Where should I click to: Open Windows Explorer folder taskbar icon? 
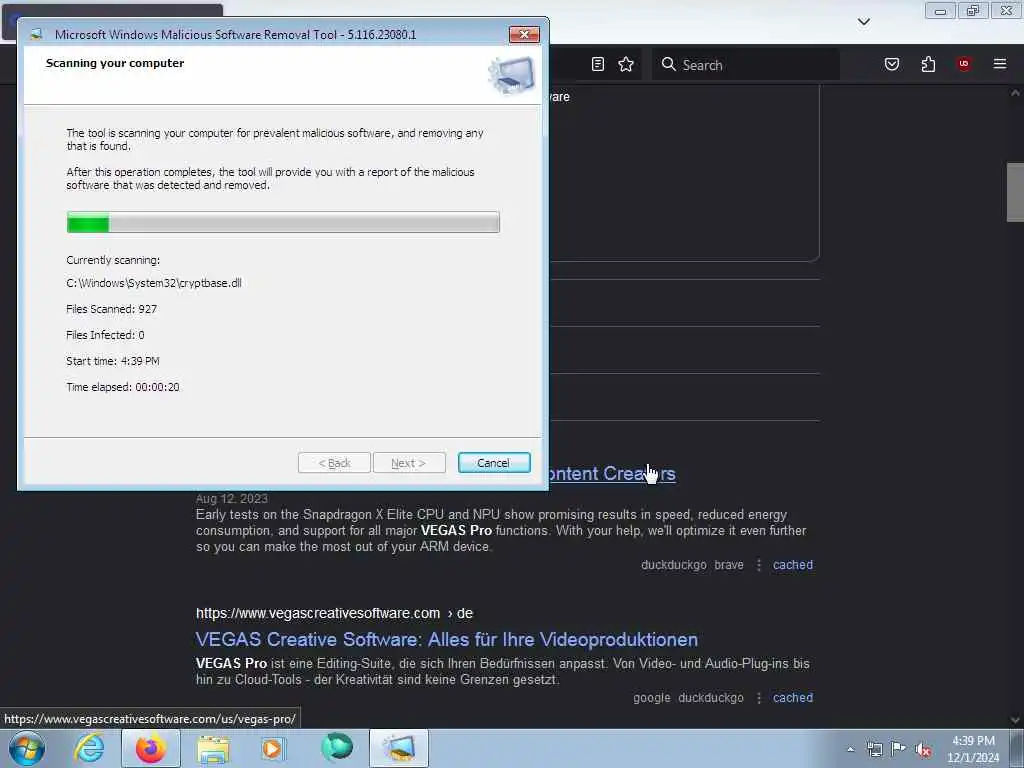(213, 749)
